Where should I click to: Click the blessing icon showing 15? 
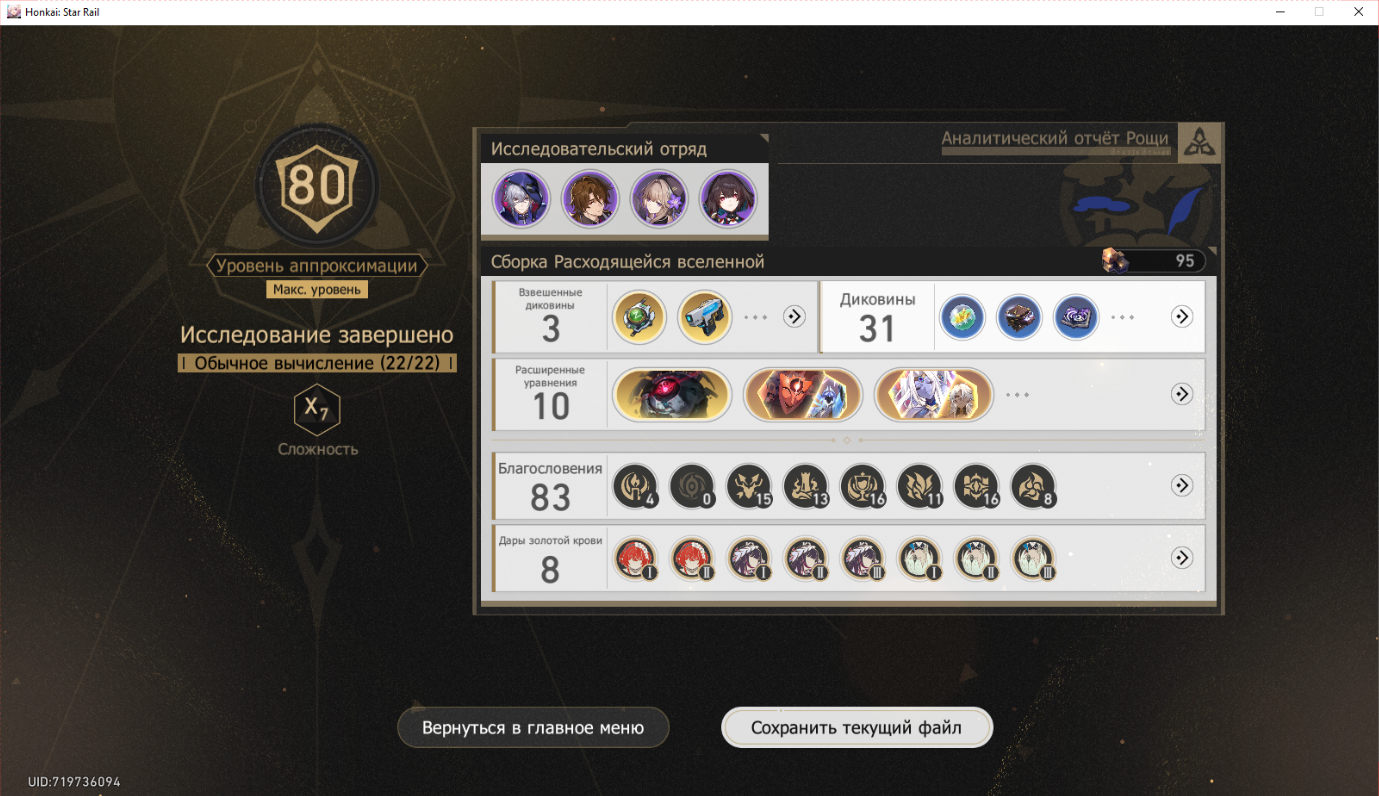pos(749,485)
